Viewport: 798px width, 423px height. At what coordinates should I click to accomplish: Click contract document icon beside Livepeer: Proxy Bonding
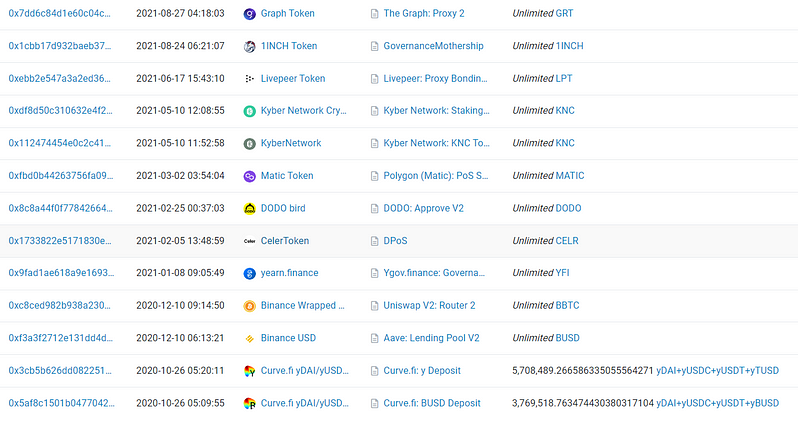click(x=375, y=79)
